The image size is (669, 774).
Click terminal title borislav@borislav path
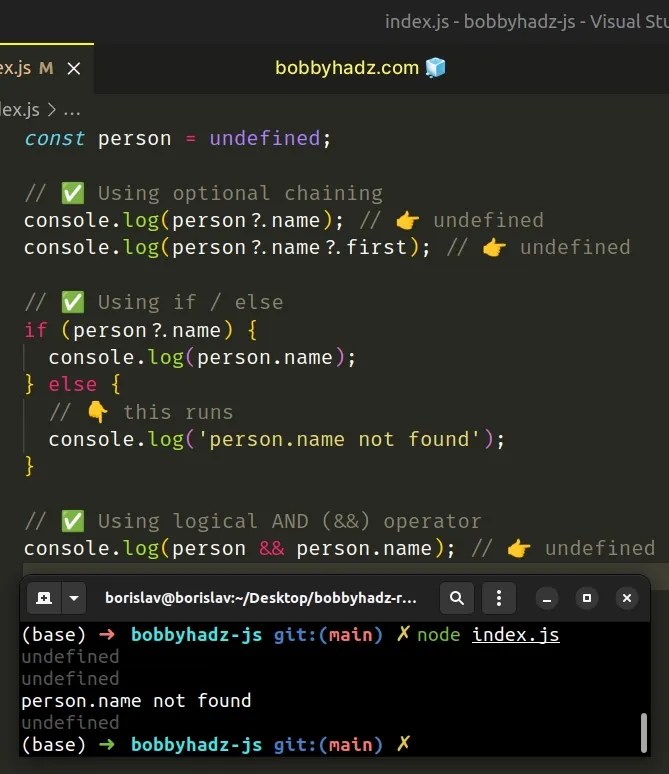tap(261, 598)
